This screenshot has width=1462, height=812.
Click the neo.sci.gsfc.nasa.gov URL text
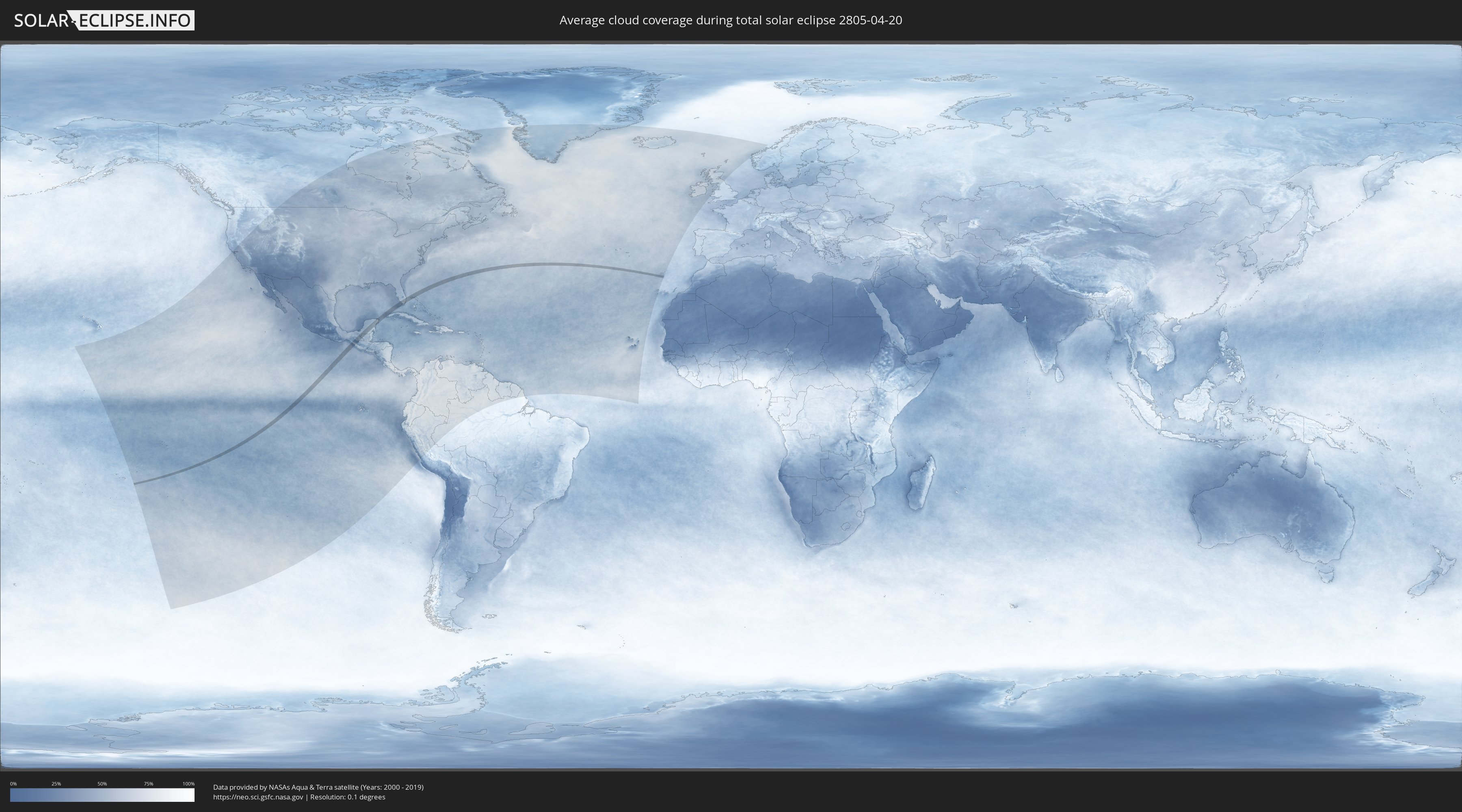click(257, 797)
